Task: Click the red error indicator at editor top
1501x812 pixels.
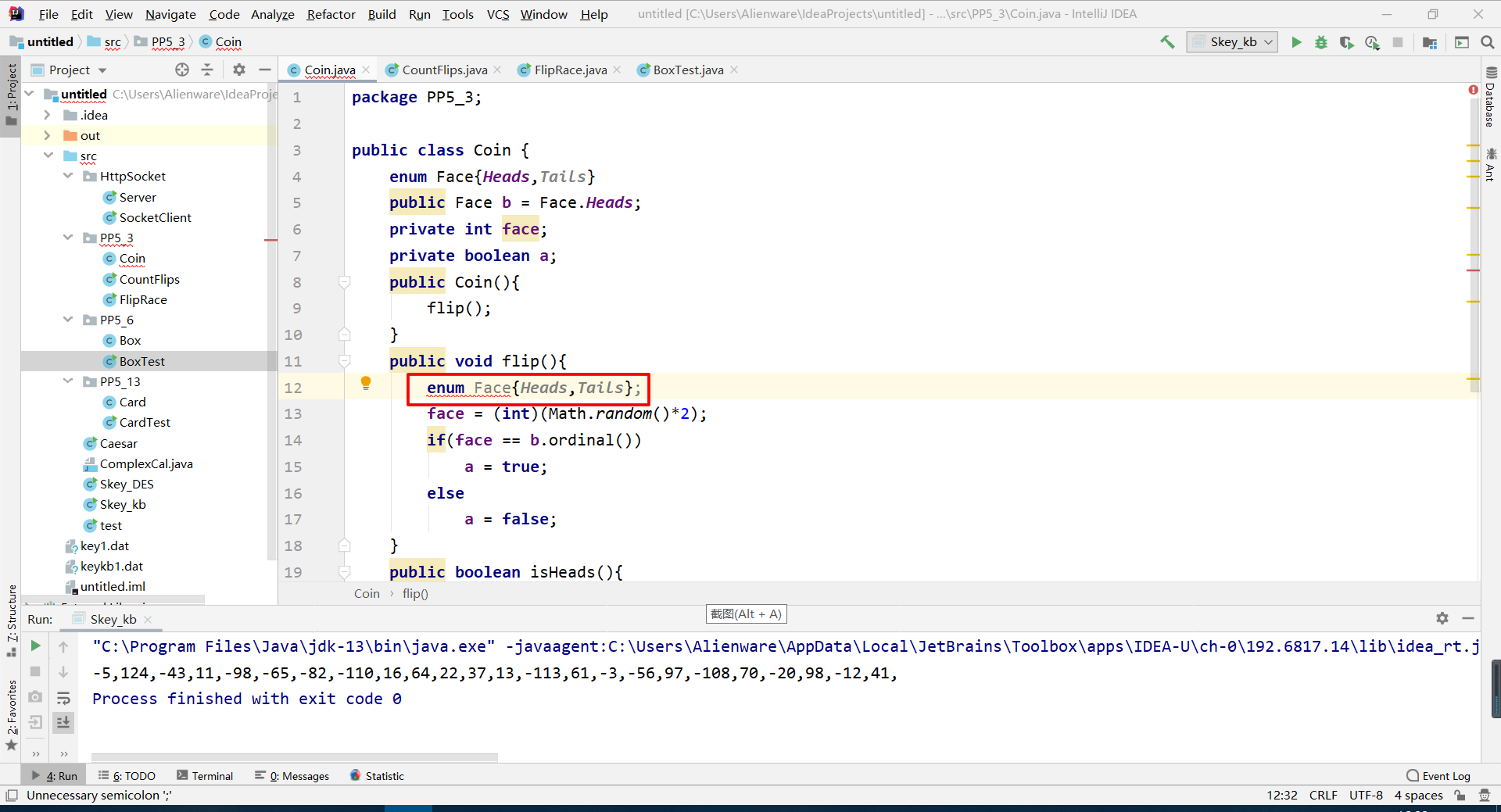Action: (1473, 90)
